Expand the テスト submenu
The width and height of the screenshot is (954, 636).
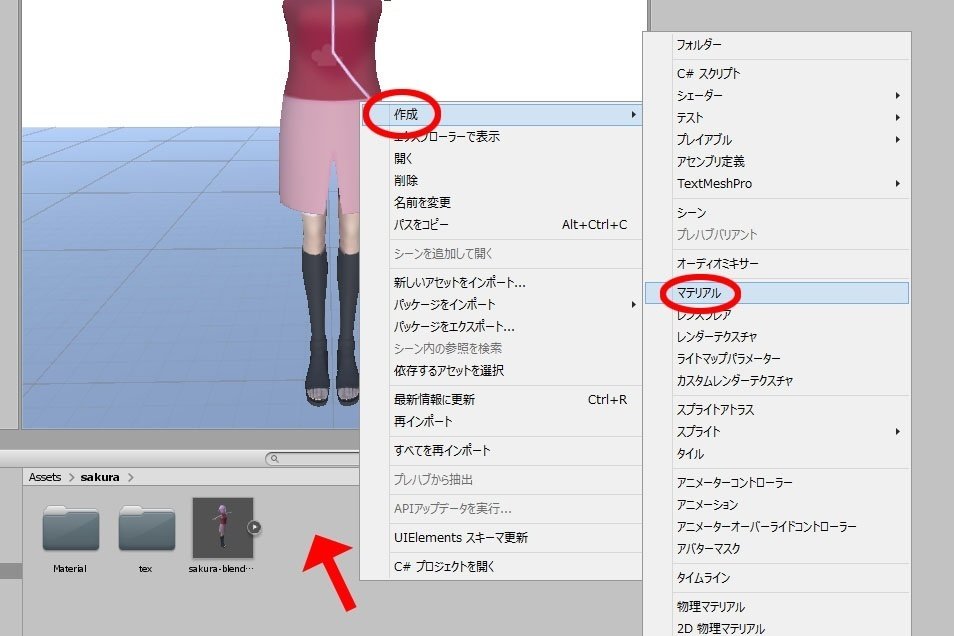click(x=776, y=117)
